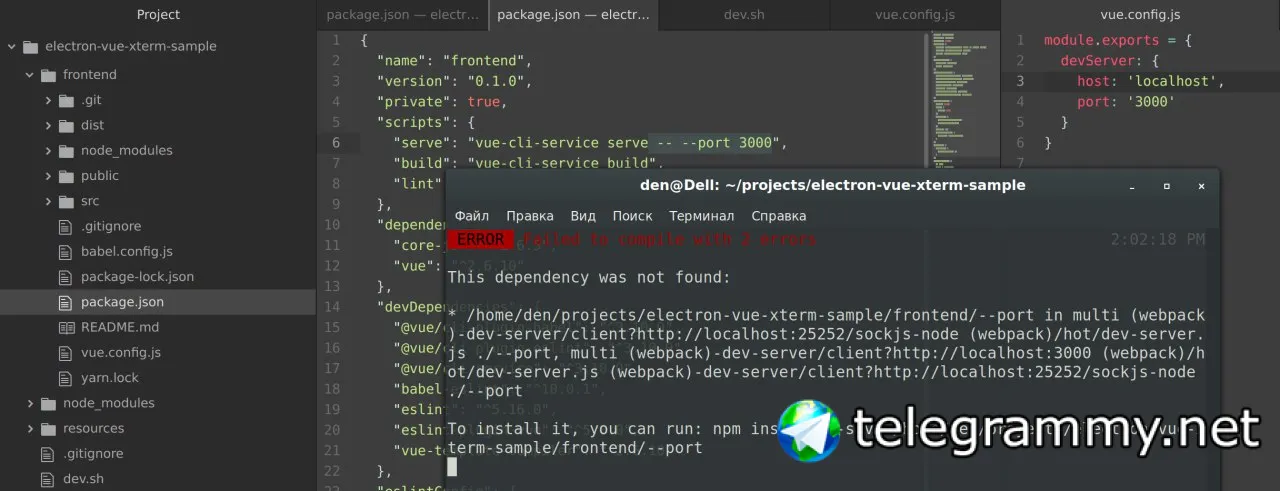The height and width of the screenshot is (491, 1280).
Task: Click the resources folder icon
Action: 48,428
